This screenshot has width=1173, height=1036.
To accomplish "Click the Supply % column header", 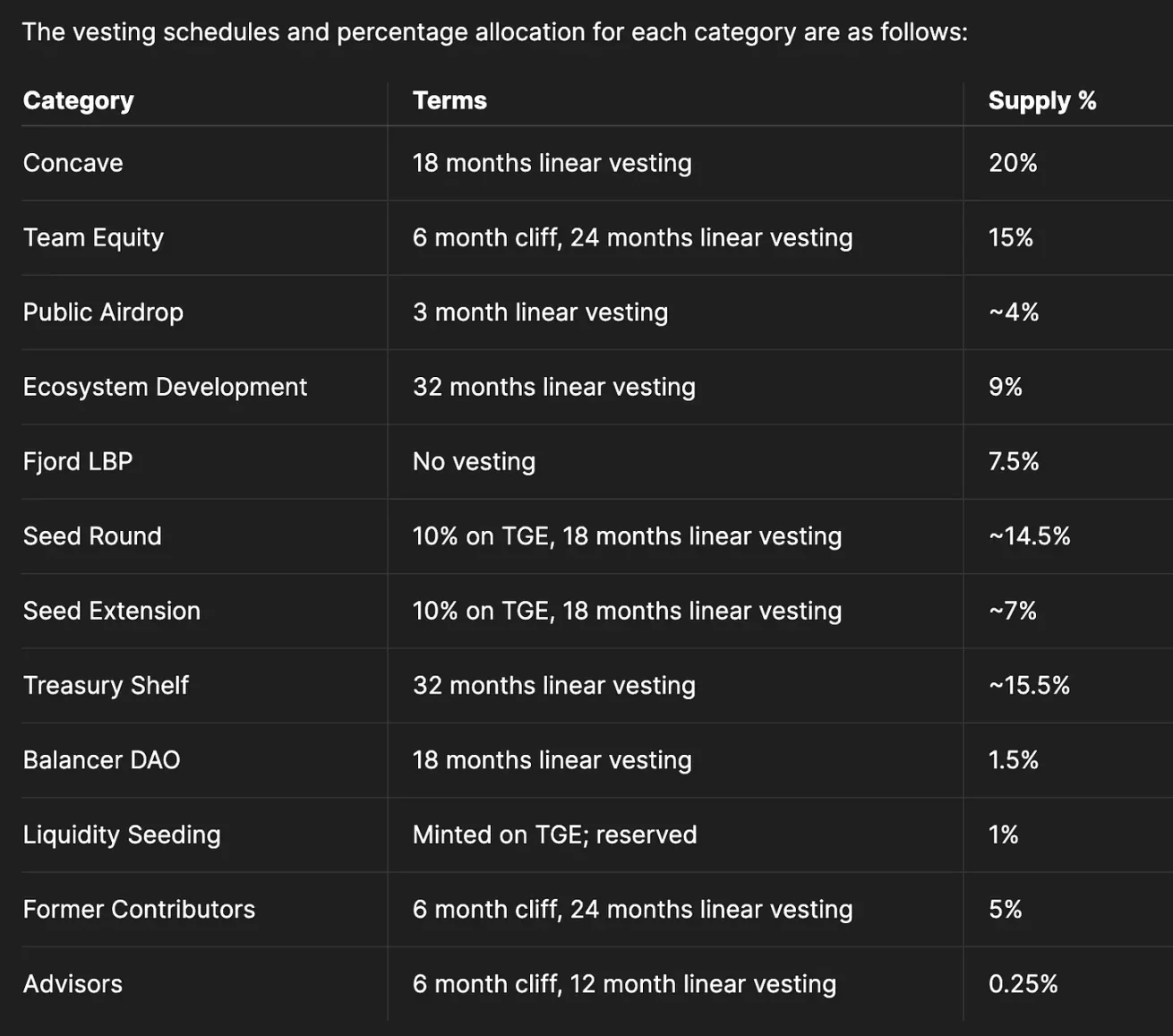I will [1042, 100].
